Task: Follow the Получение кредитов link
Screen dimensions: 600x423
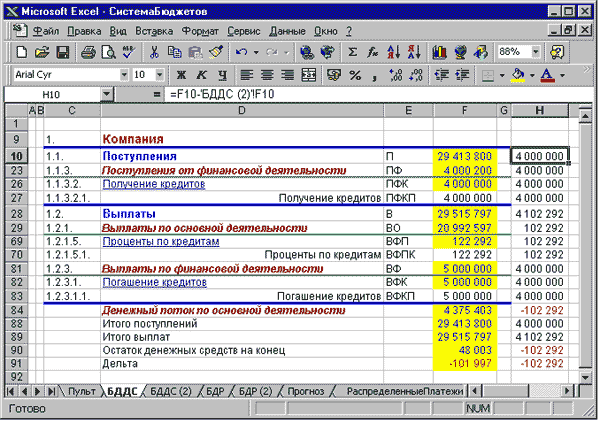Action: point(154,184)
